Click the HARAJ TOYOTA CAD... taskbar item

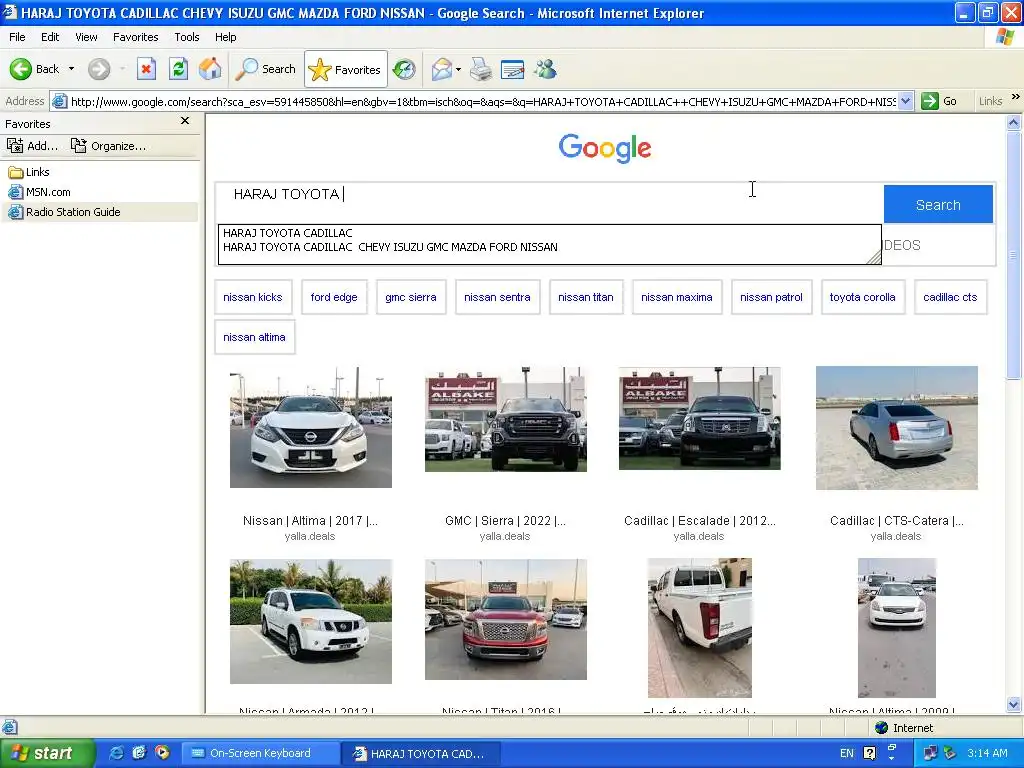[422, 753]
